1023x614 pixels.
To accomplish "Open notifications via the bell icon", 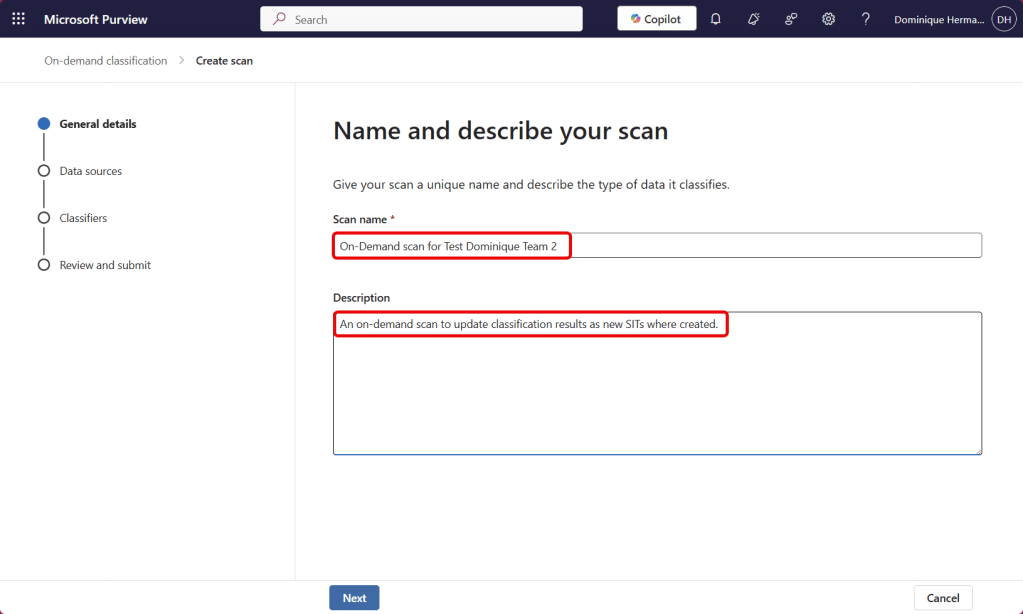I will coord(715,18).
